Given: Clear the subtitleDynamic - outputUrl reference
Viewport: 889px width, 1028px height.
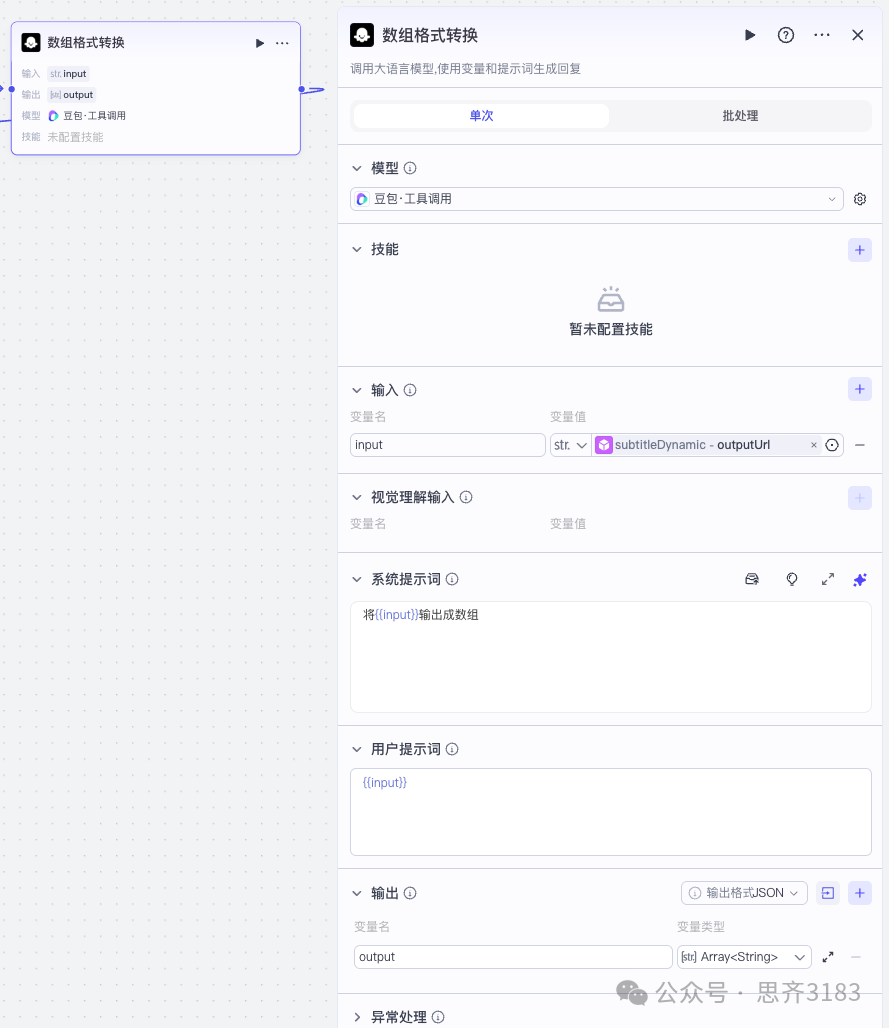Looking at the screenshot, I should [814, 445].
